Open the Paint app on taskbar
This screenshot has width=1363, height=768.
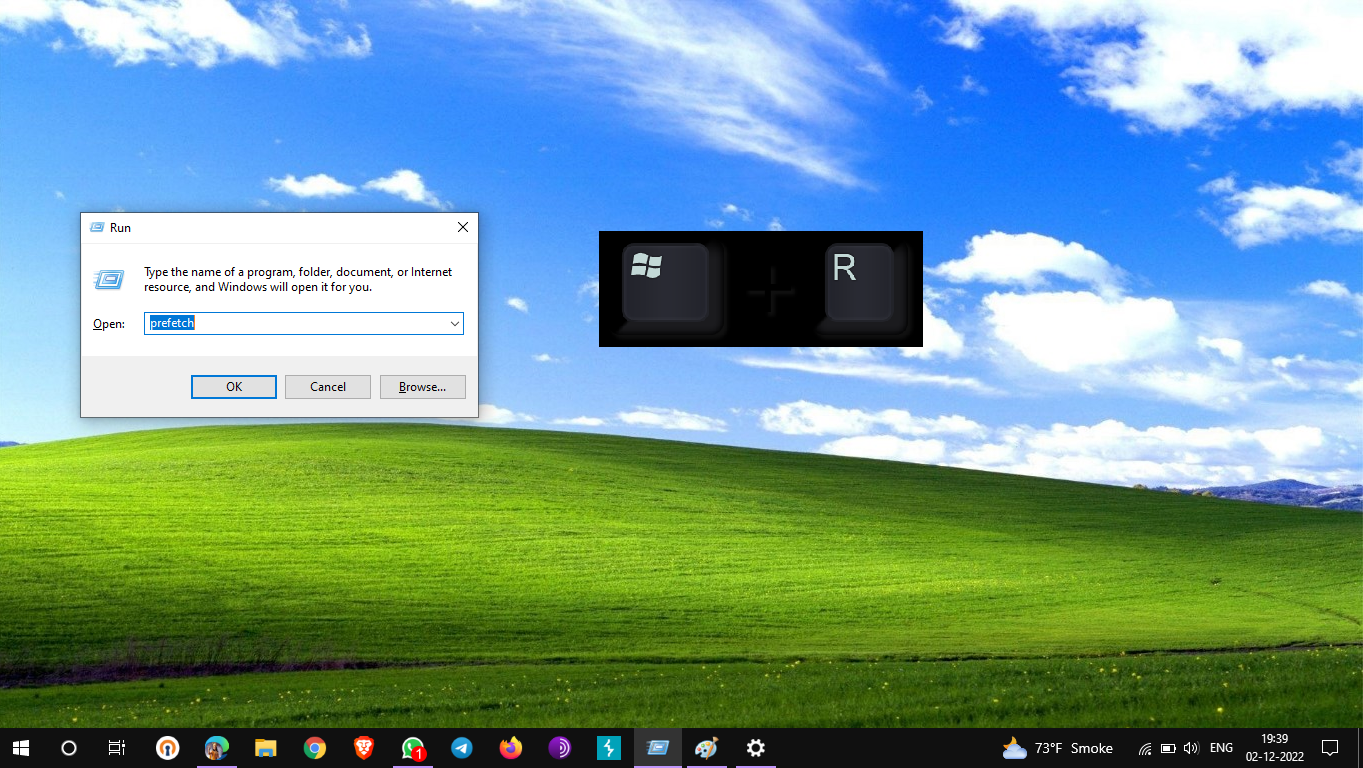click(707, 748)
